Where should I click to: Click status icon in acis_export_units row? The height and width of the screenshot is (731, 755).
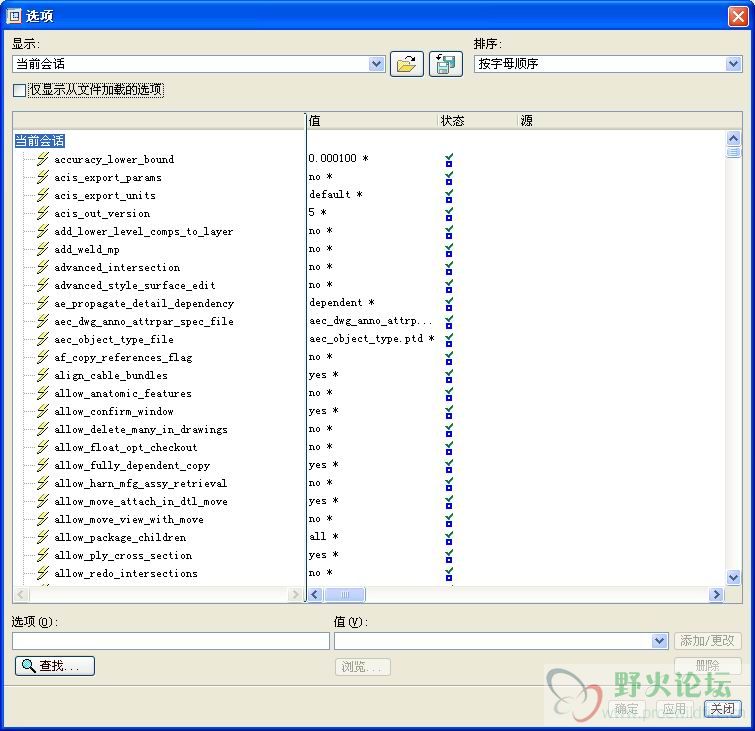[x=449, y=196]
